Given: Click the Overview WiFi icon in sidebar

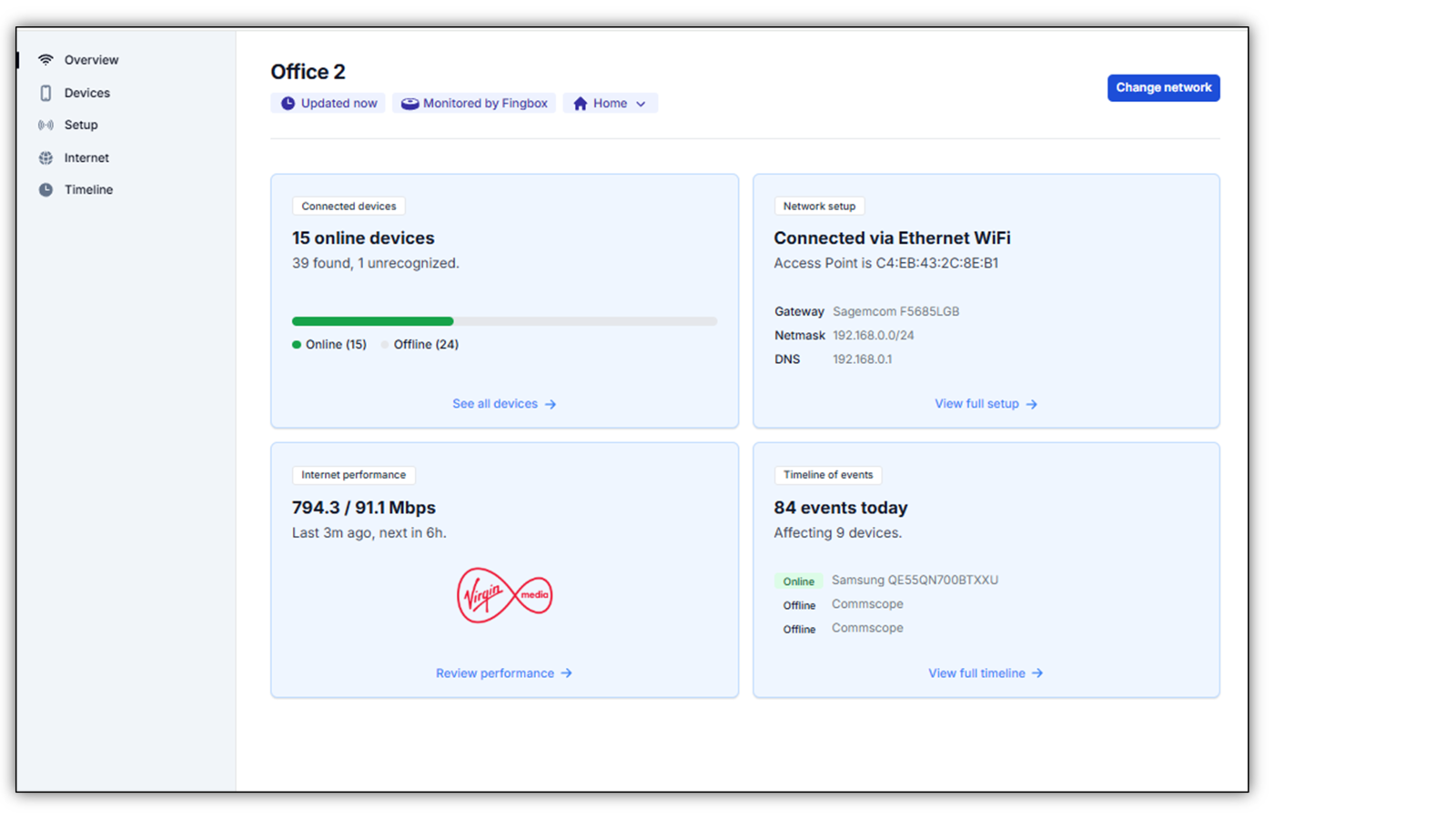Looking at the screenshot, I should coord(45,60).
